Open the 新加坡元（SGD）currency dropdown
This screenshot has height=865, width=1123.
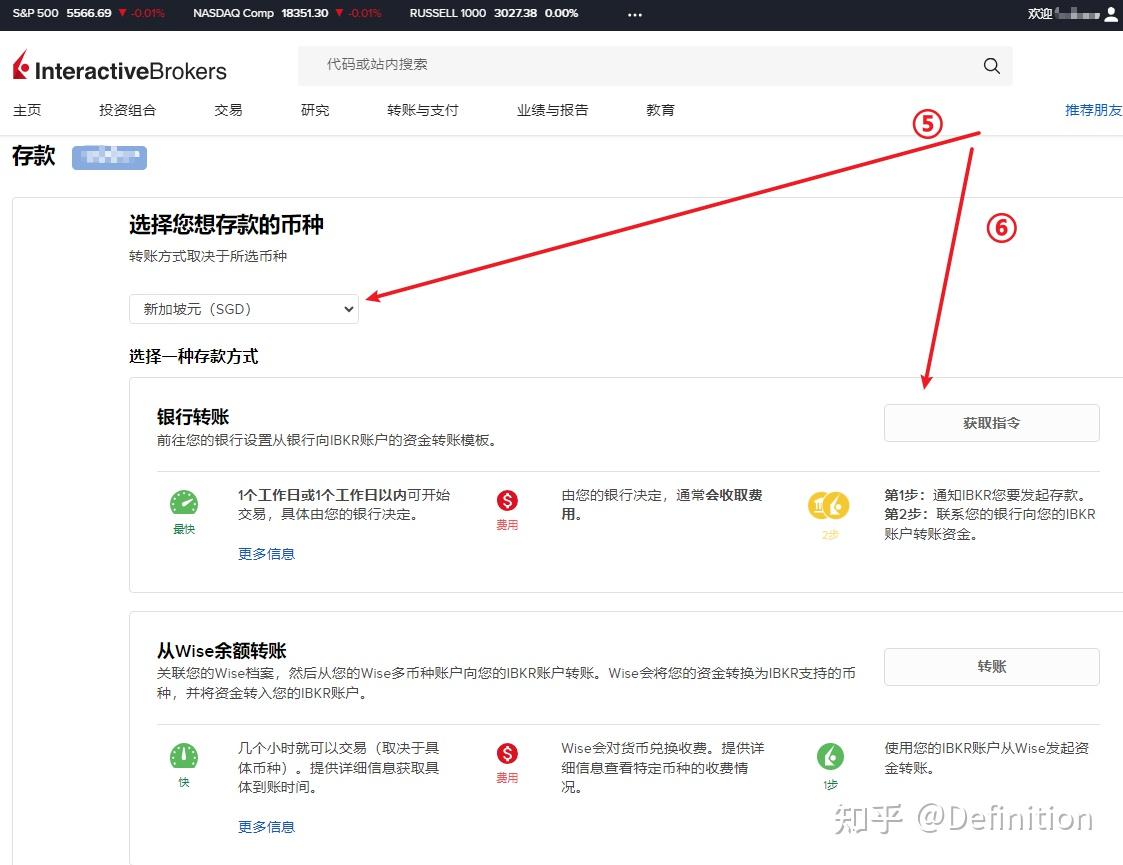click(x=243, y=309)
